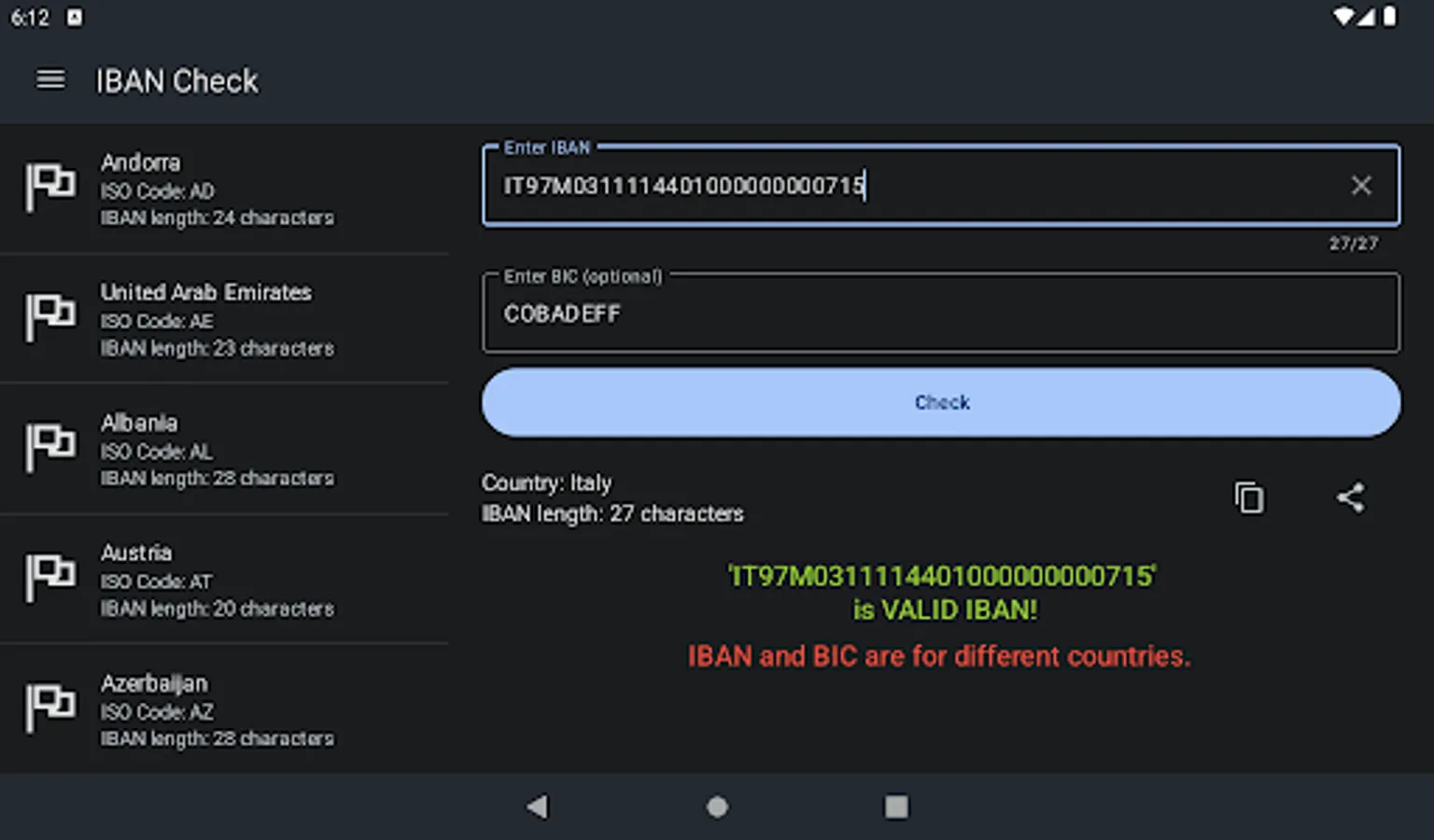Tap the Azerbaijan flag icon
Image resolution: width=1434 pixels, height=840 pixels.
tap(50, 708)
